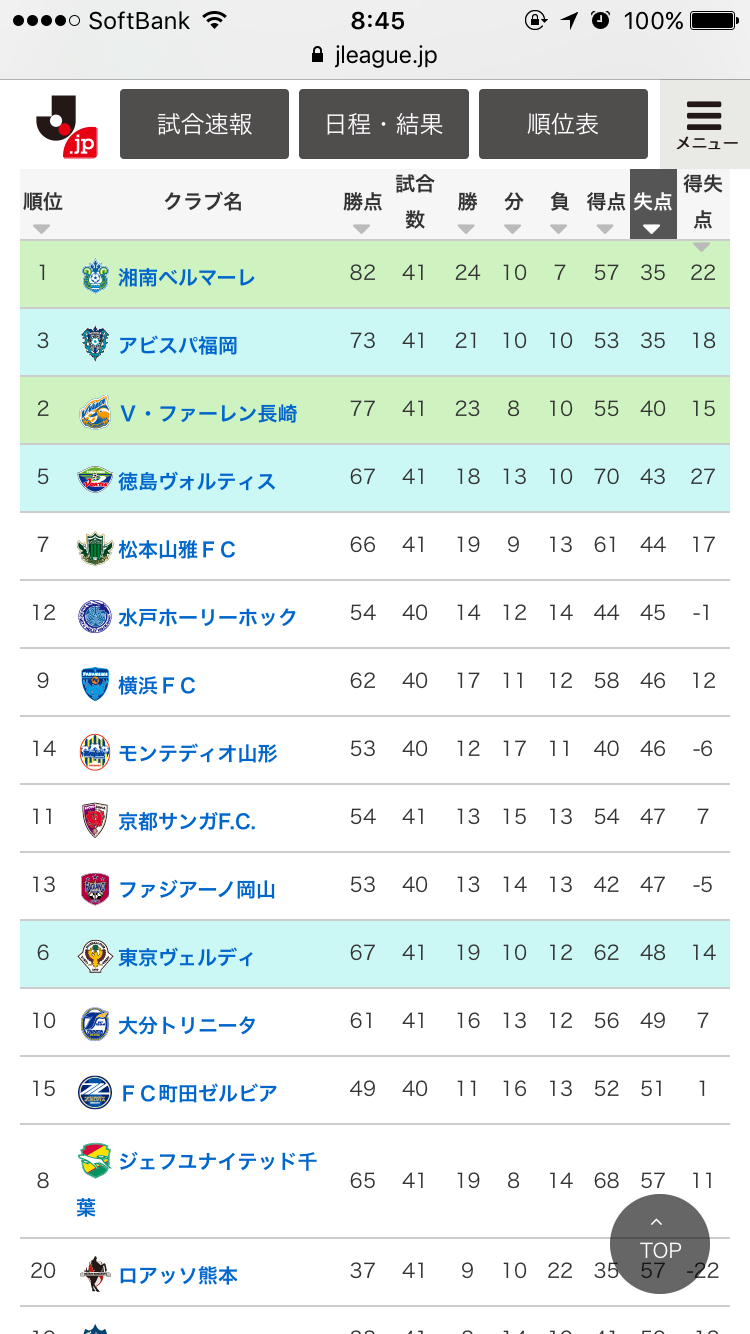This screenshot has width=750, height=1334.
Task: Tap the ジェフユナイテッド千葉 club crest
Action: (x=95, y=1160)
